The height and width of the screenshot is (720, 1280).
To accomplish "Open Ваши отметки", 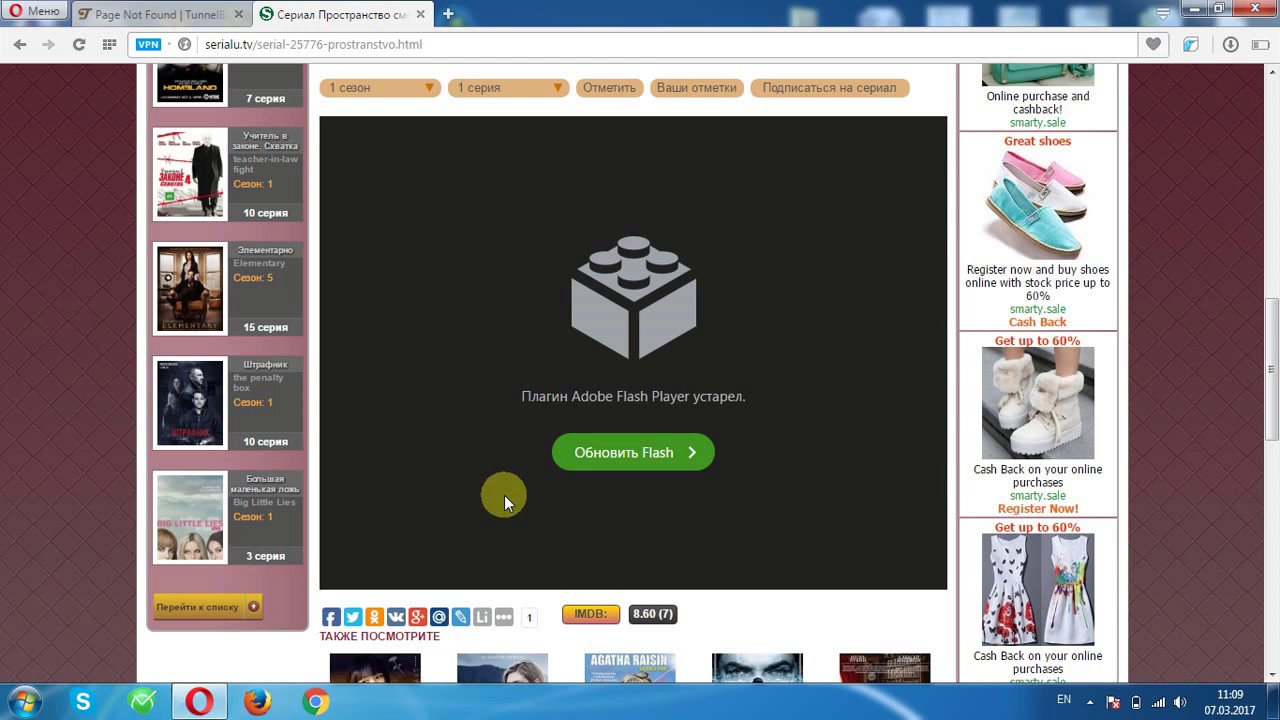I will pyautogui.click(x=697, y=88).
